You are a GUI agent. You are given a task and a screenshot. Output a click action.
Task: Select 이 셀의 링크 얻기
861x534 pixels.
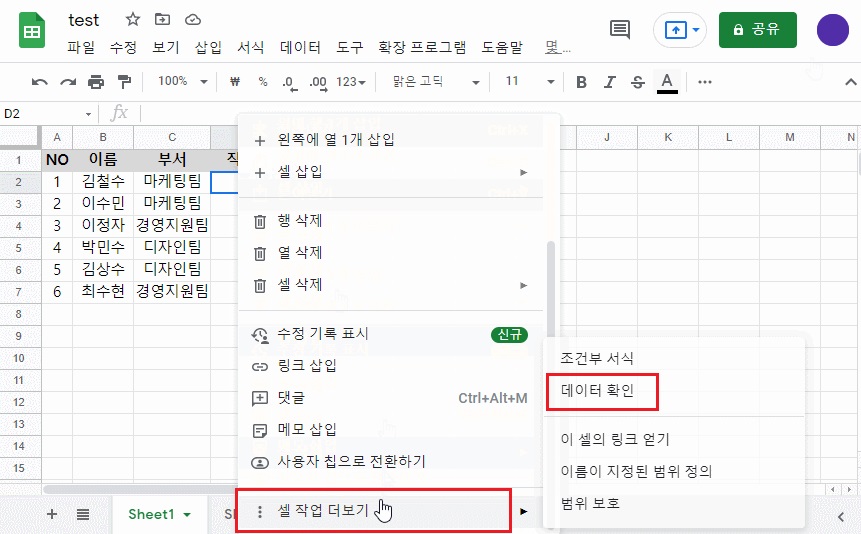674,440
